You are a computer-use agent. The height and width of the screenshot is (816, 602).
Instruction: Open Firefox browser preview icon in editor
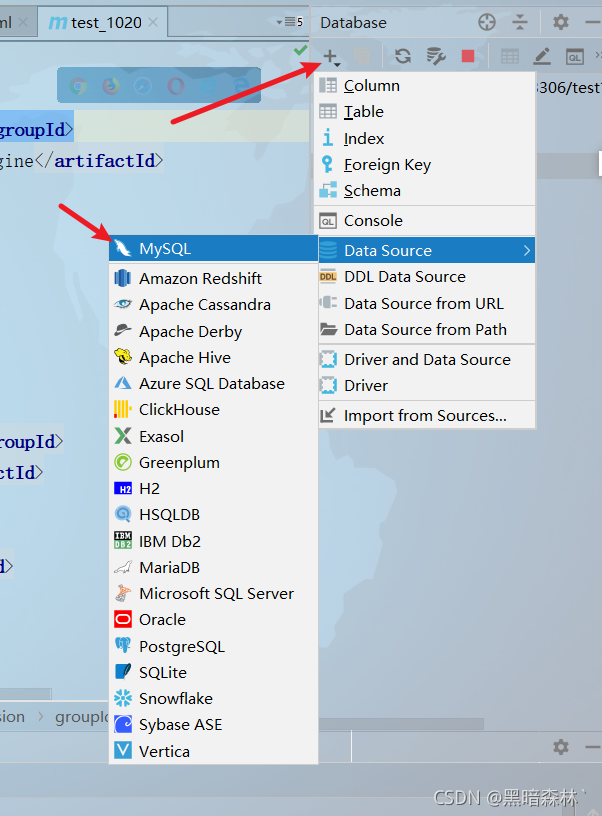(111, 85)
